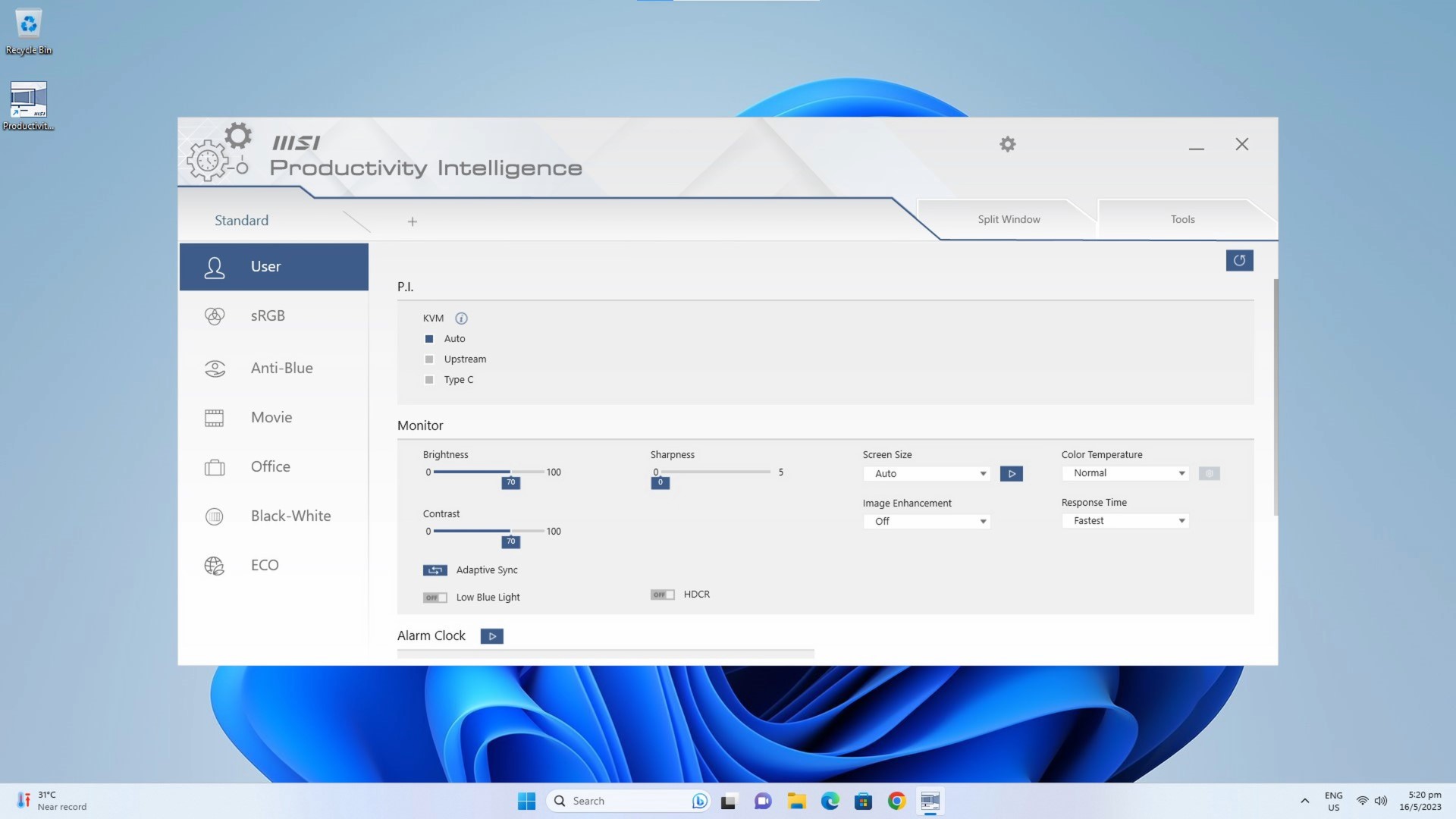
Task: Select KVM Upstream option
Action: (429, 359)
